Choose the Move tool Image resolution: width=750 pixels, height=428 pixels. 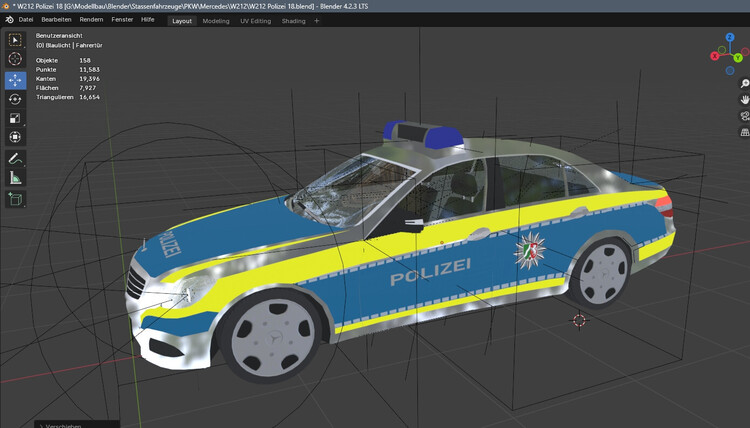(x=15, y=80)
